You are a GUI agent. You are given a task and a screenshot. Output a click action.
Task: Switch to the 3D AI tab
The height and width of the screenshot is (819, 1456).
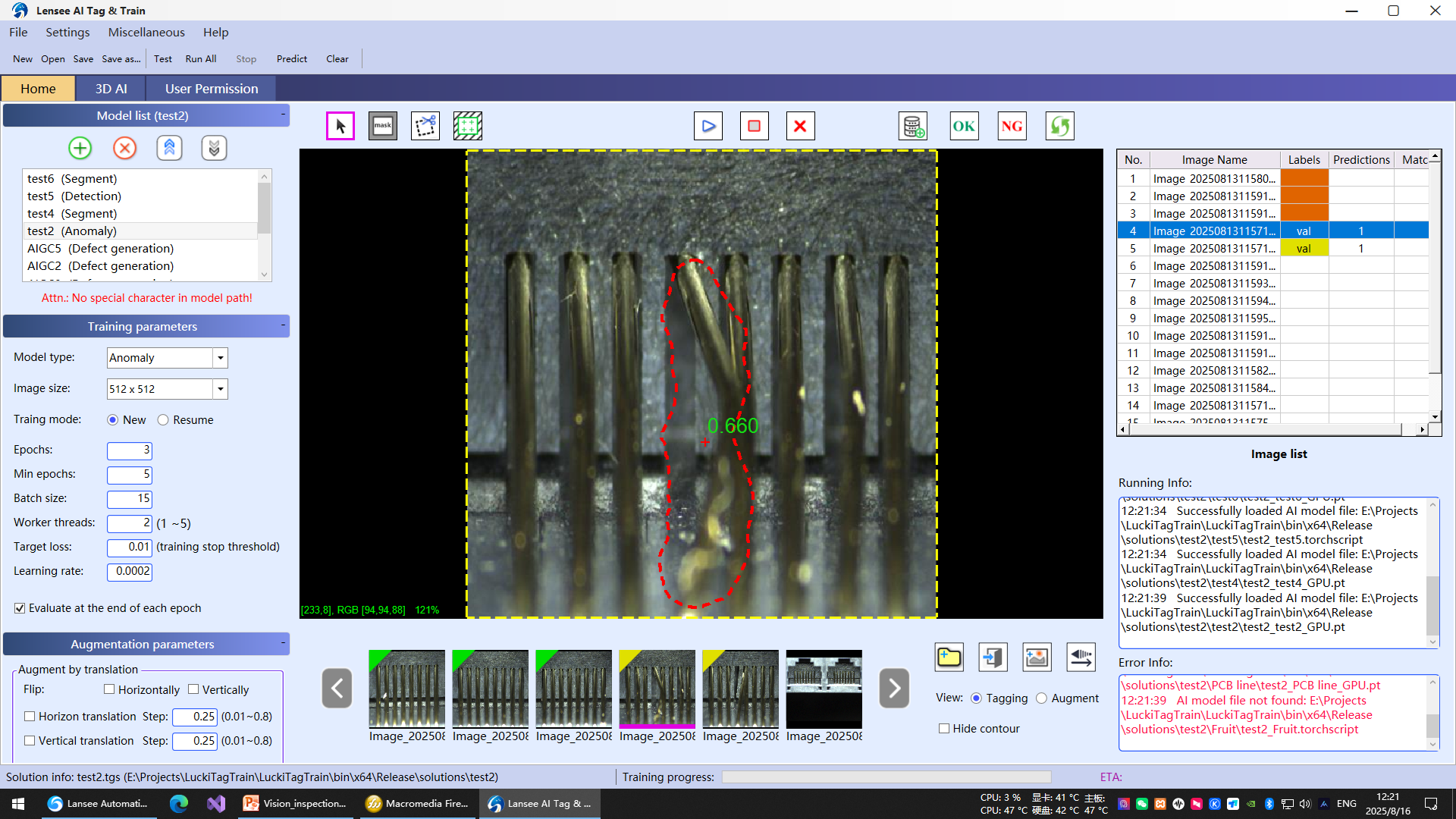coord(111,89)
